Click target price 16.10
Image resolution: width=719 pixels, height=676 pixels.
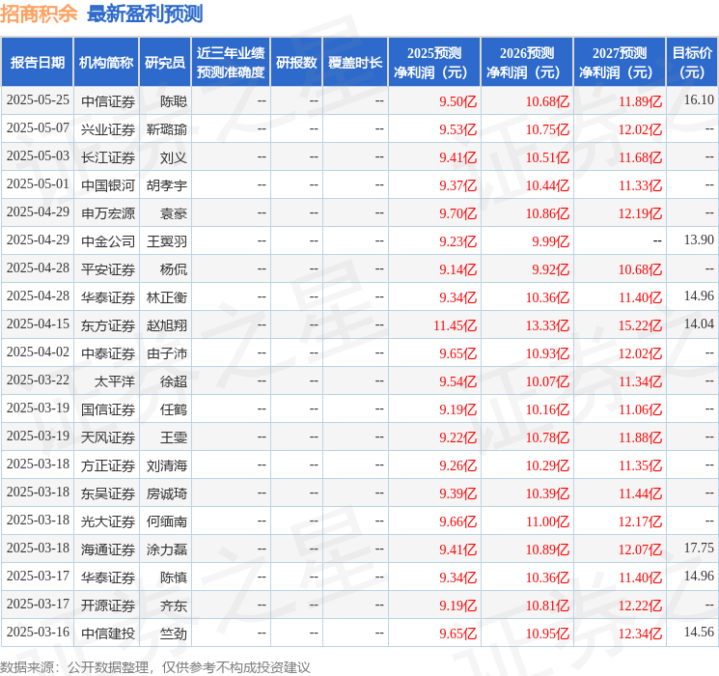[x=699, y=100]
